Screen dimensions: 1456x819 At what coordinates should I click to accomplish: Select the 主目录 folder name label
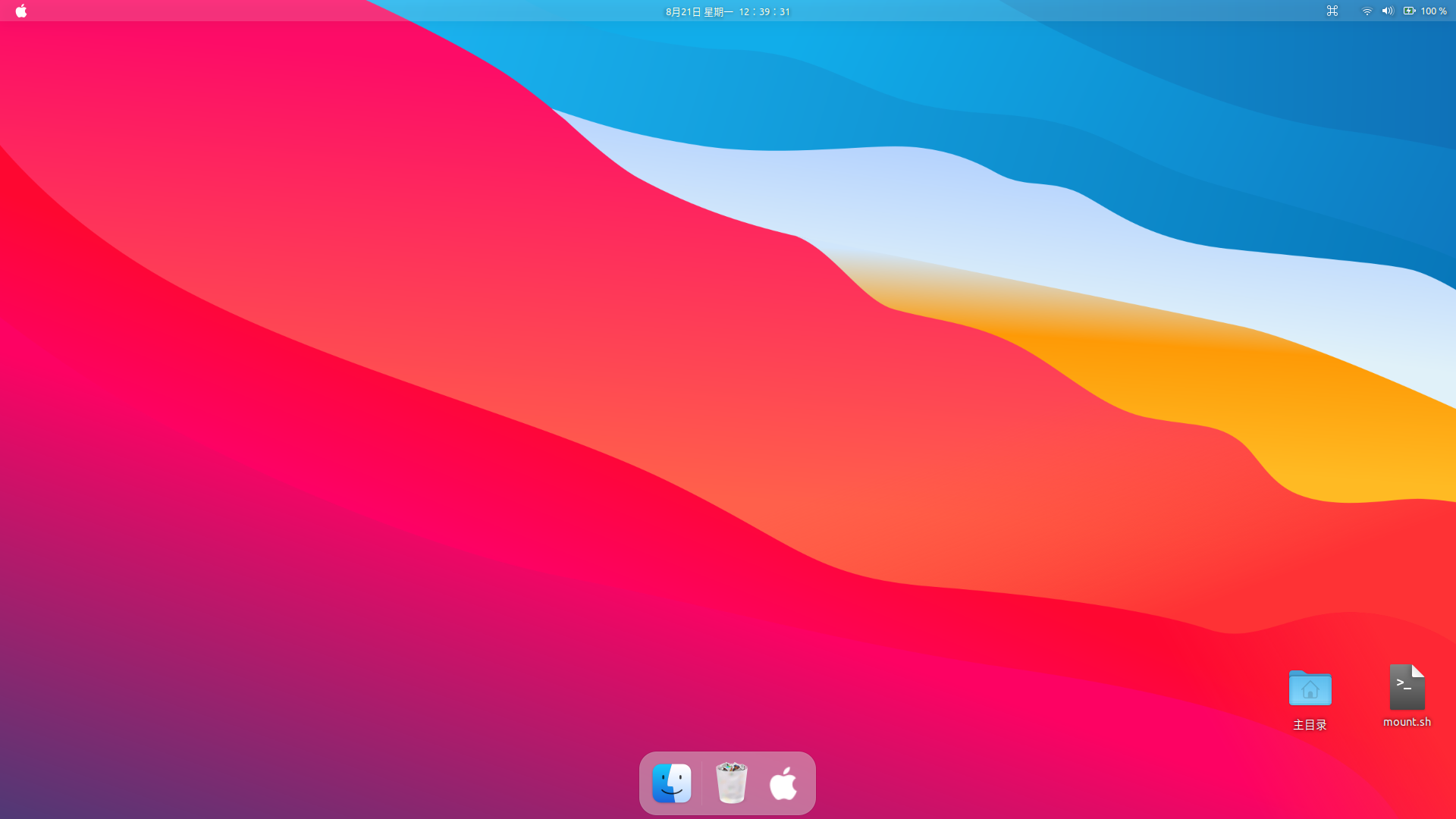point(1310,725)
